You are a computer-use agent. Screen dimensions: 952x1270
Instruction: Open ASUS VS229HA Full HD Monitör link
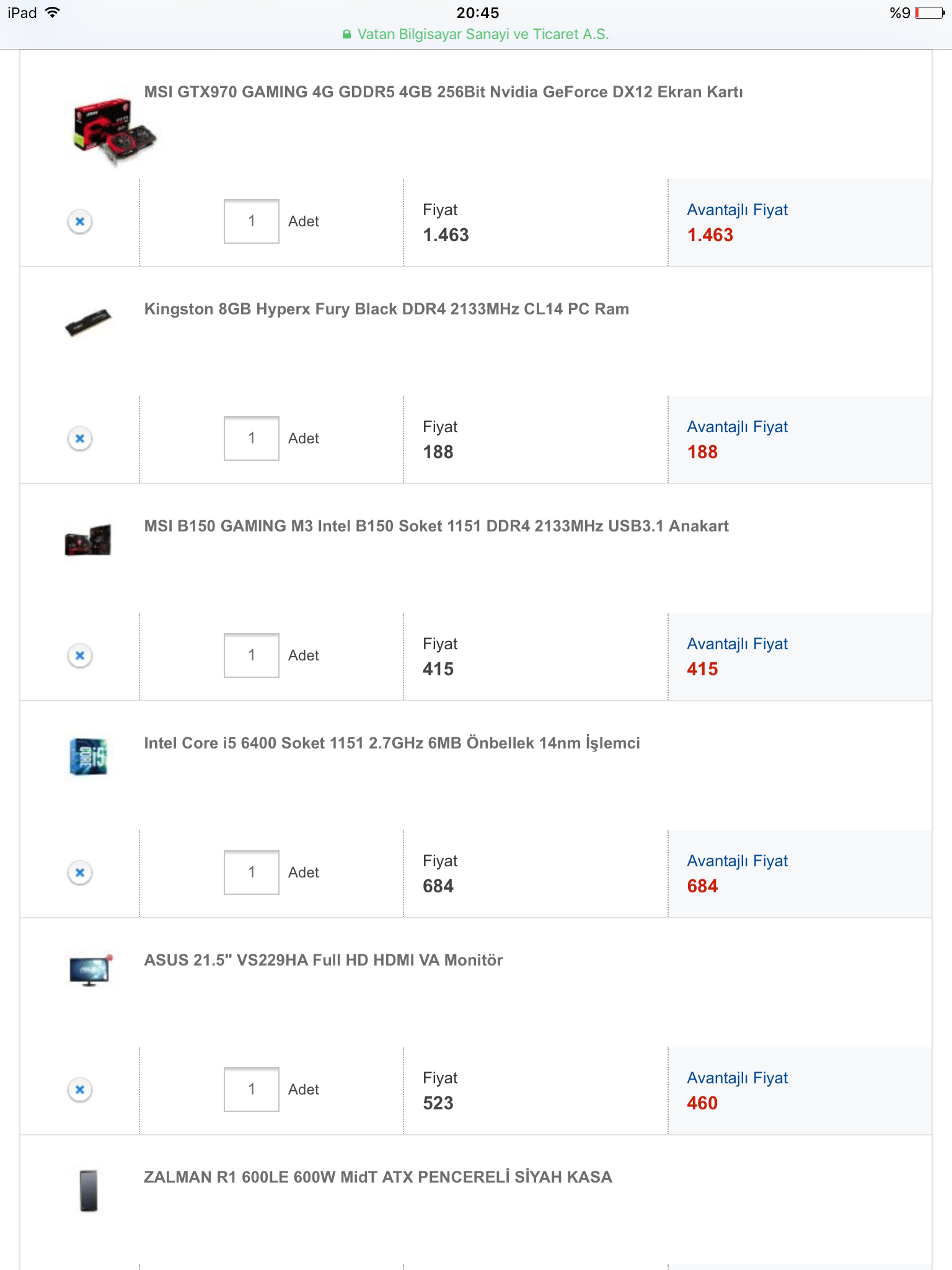coord(323,960)
